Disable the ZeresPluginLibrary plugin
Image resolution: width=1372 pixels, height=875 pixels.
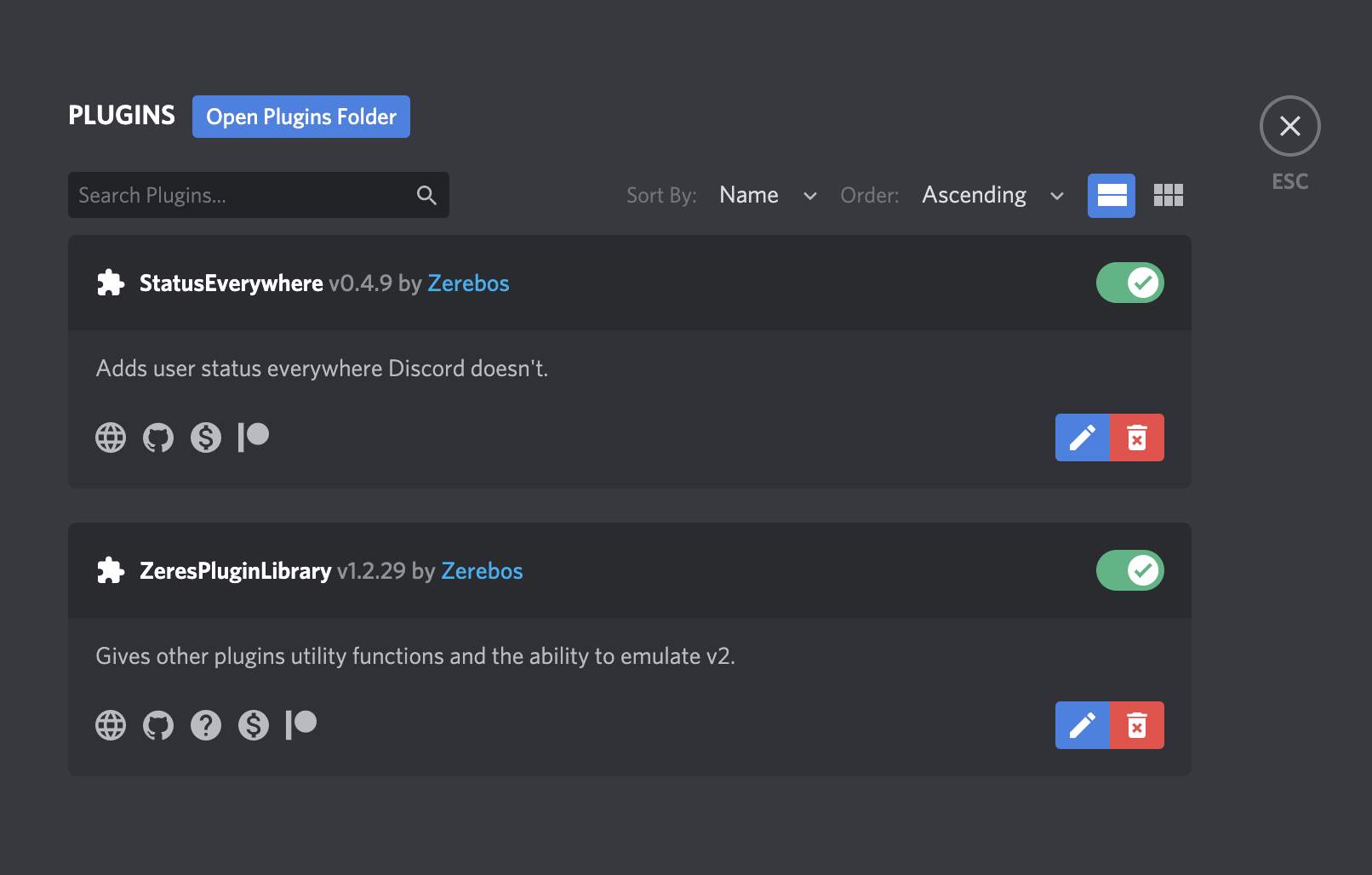point(1129,570)
